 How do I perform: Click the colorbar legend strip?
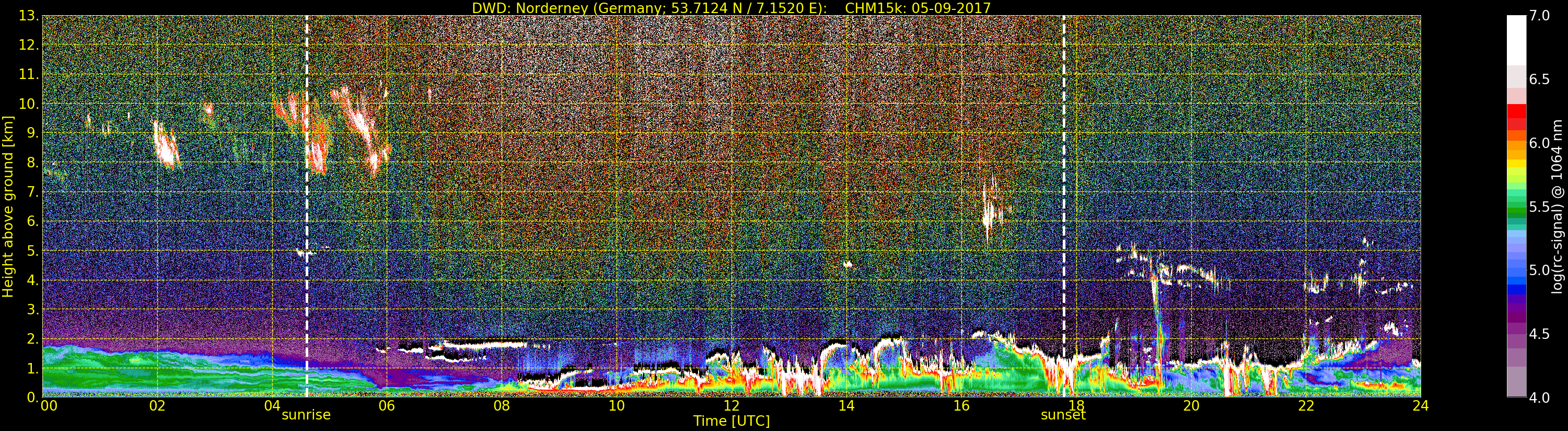pos(1516,206)
